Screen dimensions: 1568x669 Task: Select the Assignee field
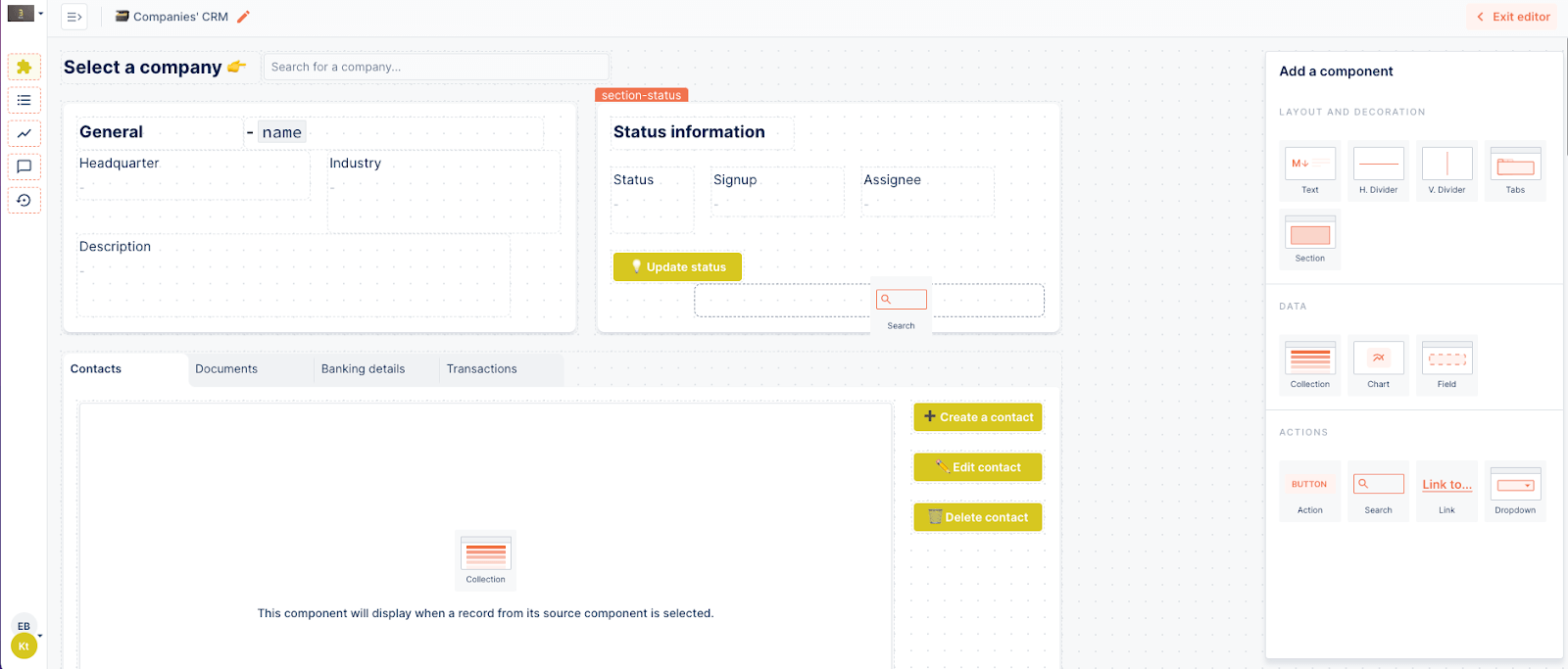click(x=927, y=192)
